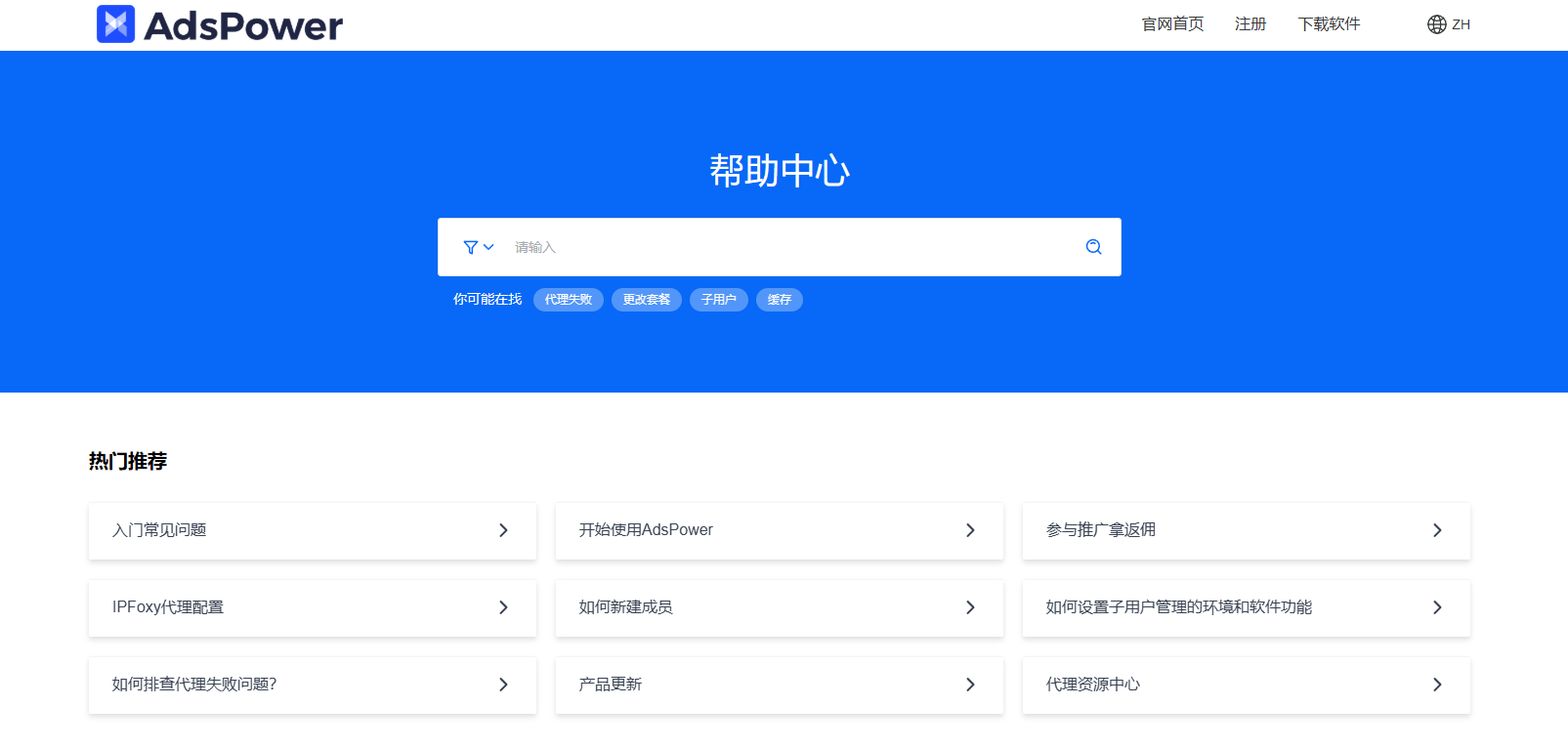Viewport: 1568px width, 748px height.
Task: Click the chevron on IPFoxy代理配置
Action: [x=503, y=607]
